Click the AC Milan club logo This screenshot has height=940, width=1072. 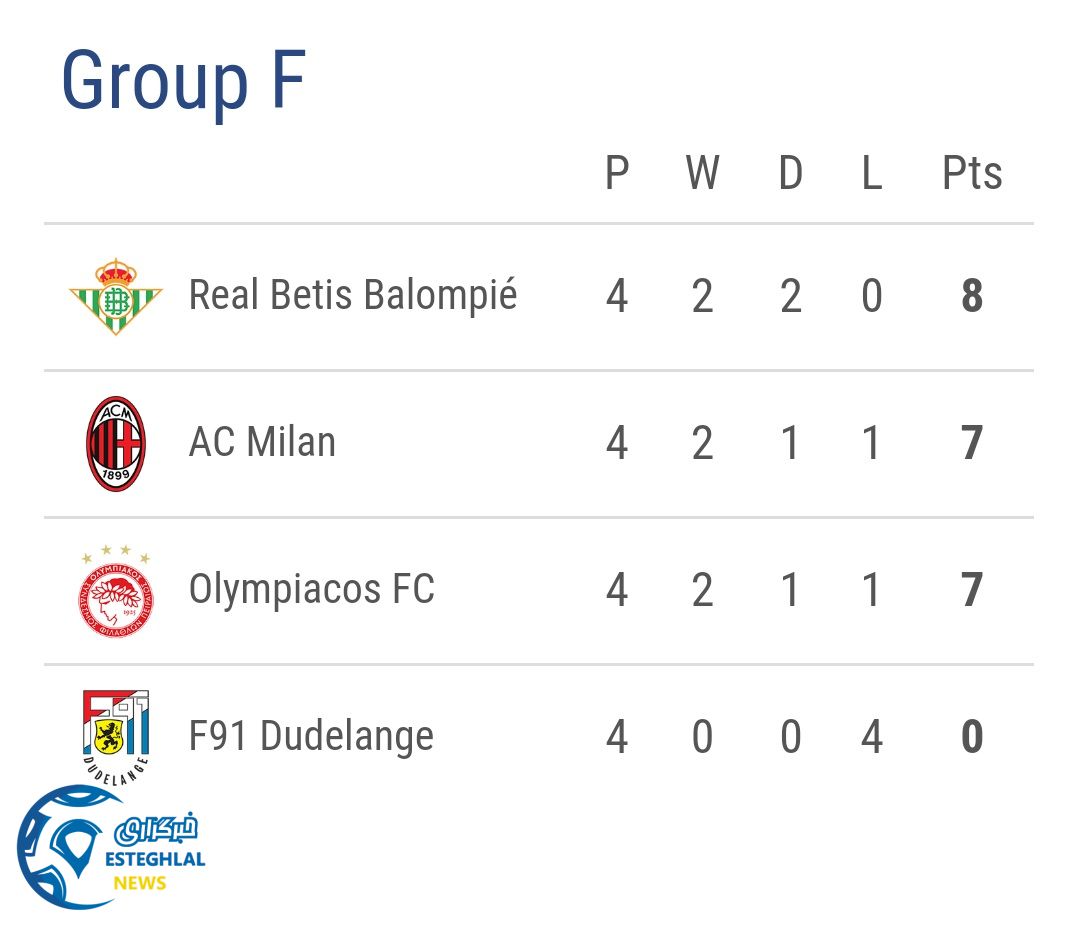click(x=116, y=443)
